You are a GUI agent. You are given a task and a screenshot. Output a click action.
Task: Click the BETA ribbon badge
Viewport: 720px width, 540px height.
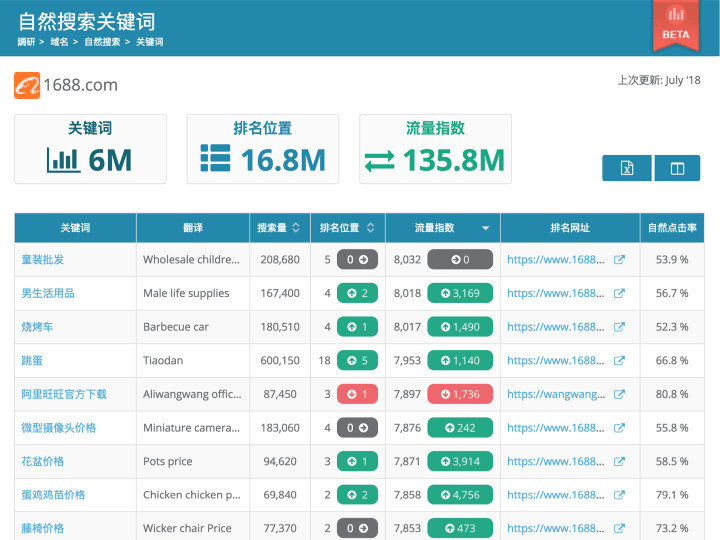coord(675,25)
